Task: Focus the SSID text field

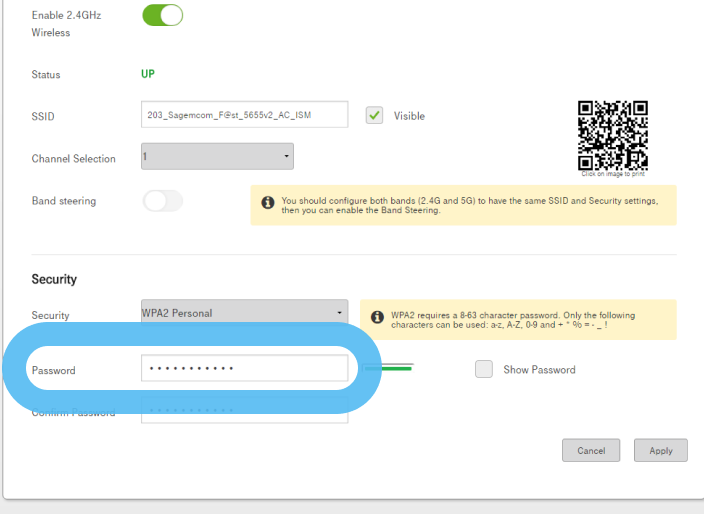Action: [244, 115]
